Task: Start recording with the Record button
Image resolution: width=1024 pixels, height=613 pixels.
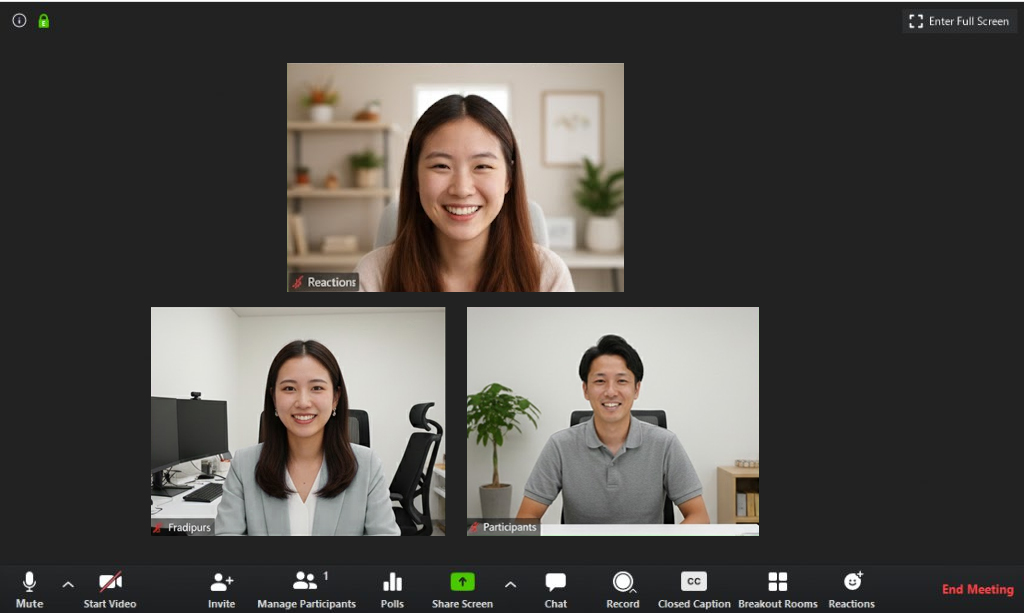Action: (622, 583)
